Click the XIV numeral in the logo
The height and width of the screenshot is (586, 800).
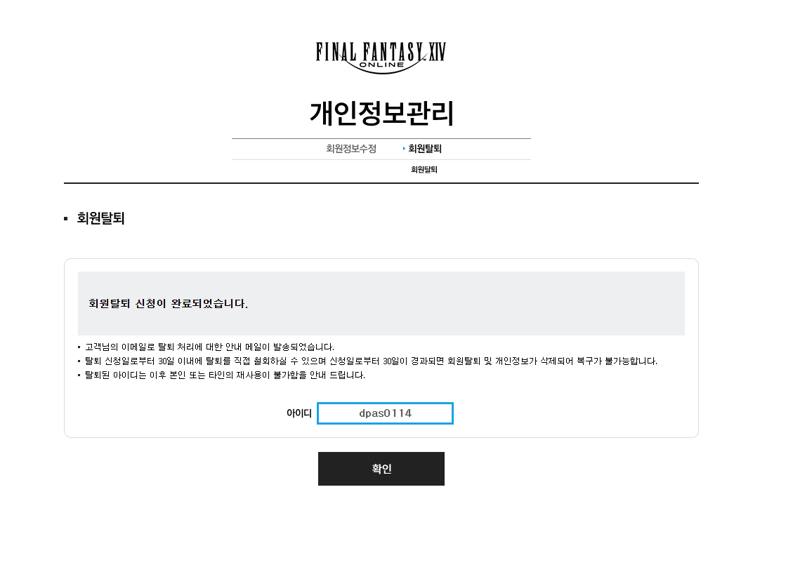click(x=436, y=52)
